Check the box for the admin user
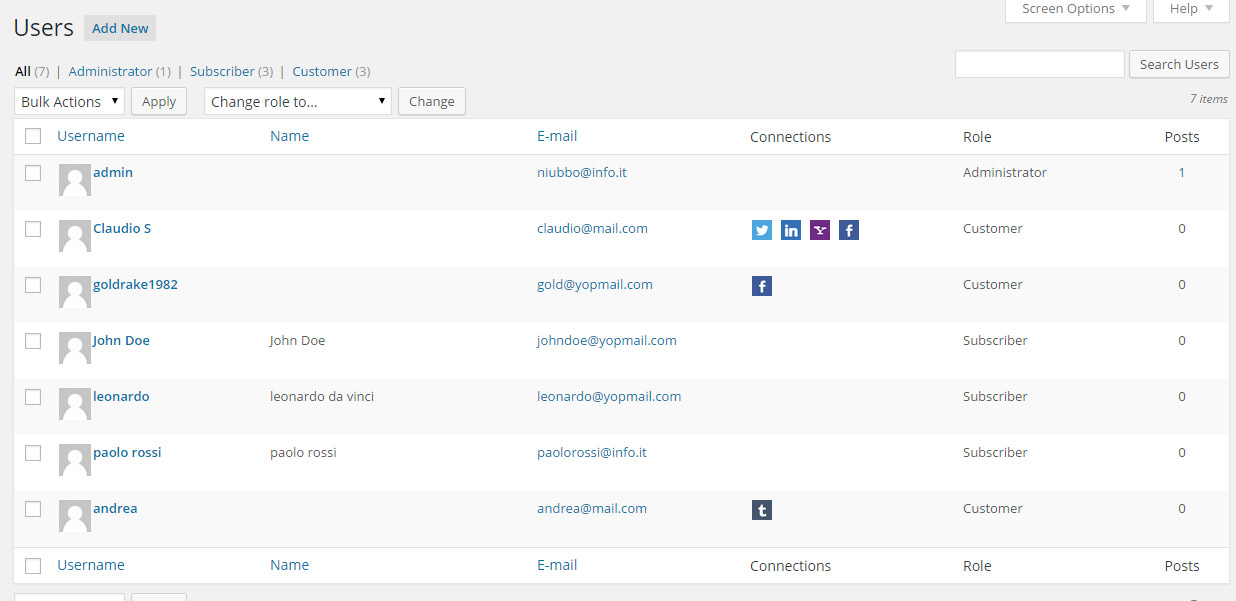This screenshot has width=1236, height=601. tap(33, 173)
